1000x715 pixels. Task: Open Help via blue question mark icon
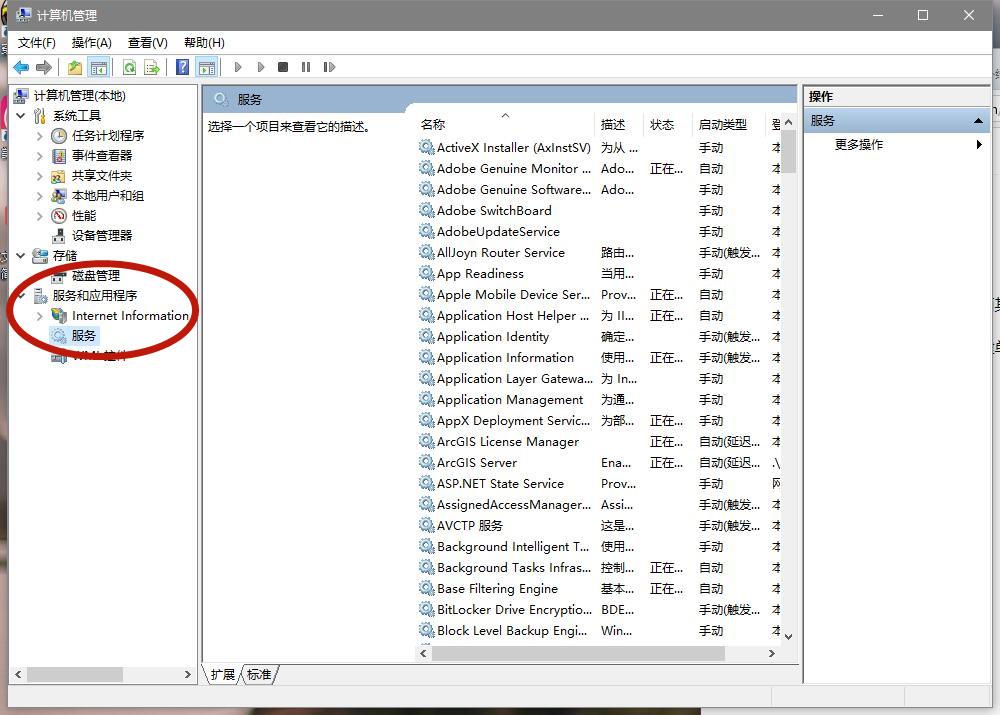[182, 67]
